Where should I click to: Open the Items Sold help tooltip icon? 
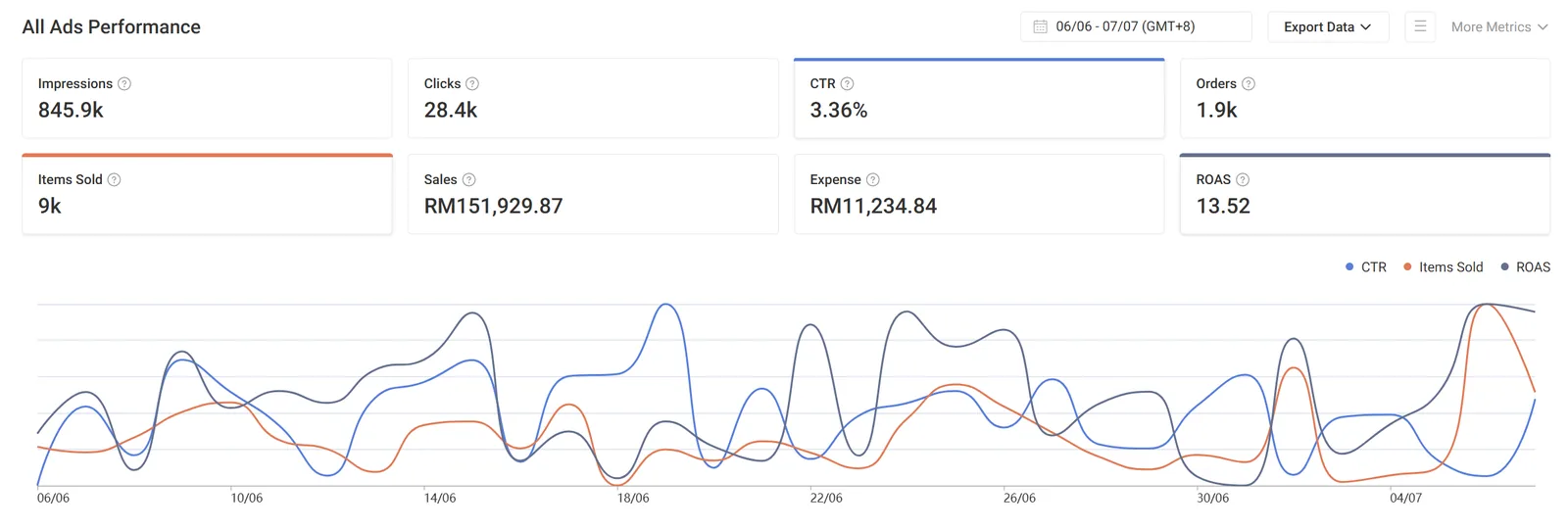pos(114,180)
